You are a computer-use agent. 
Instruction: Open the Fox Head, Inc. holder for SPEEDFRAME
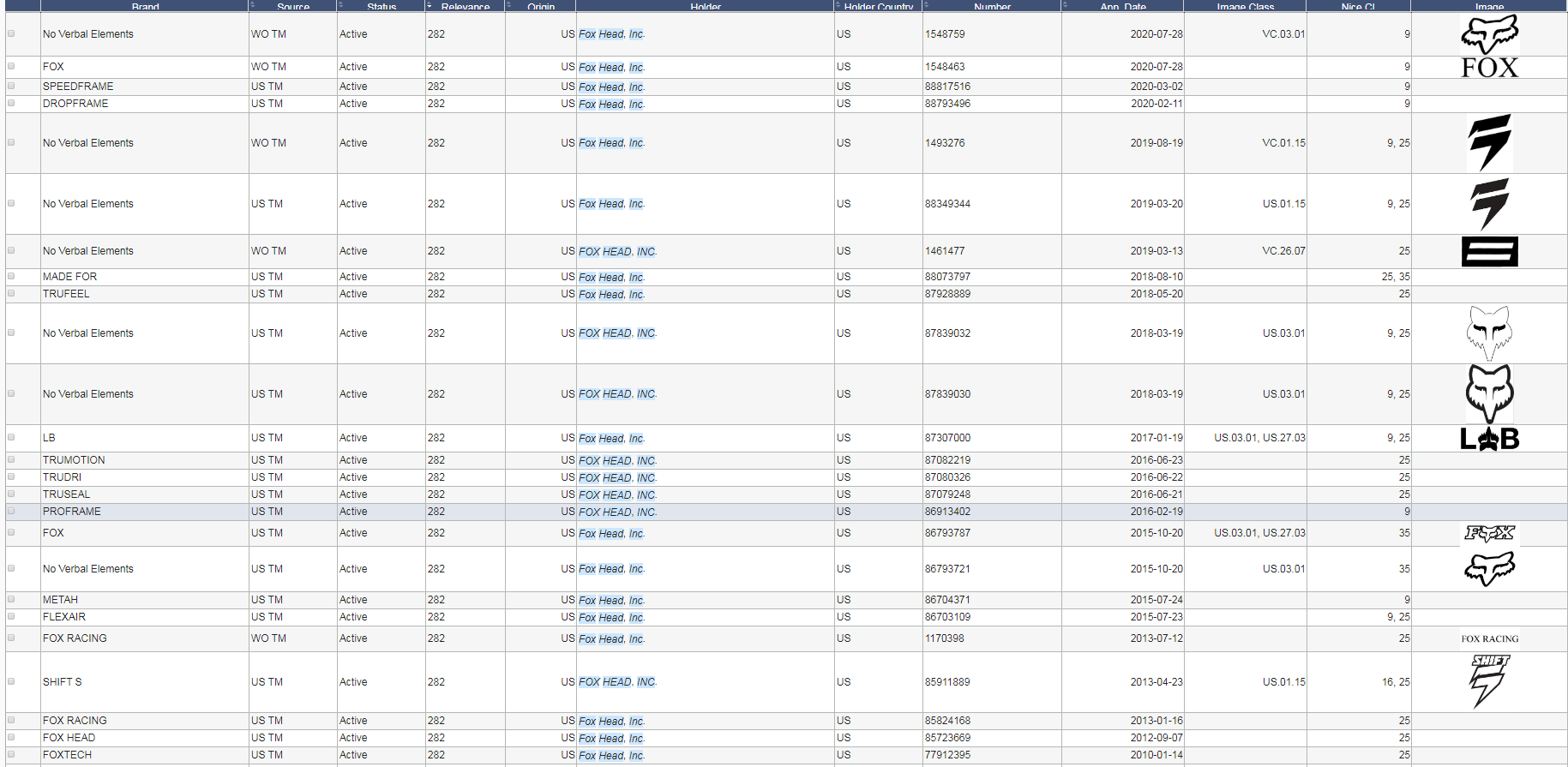pyautogui.click(x=611, y=87)
